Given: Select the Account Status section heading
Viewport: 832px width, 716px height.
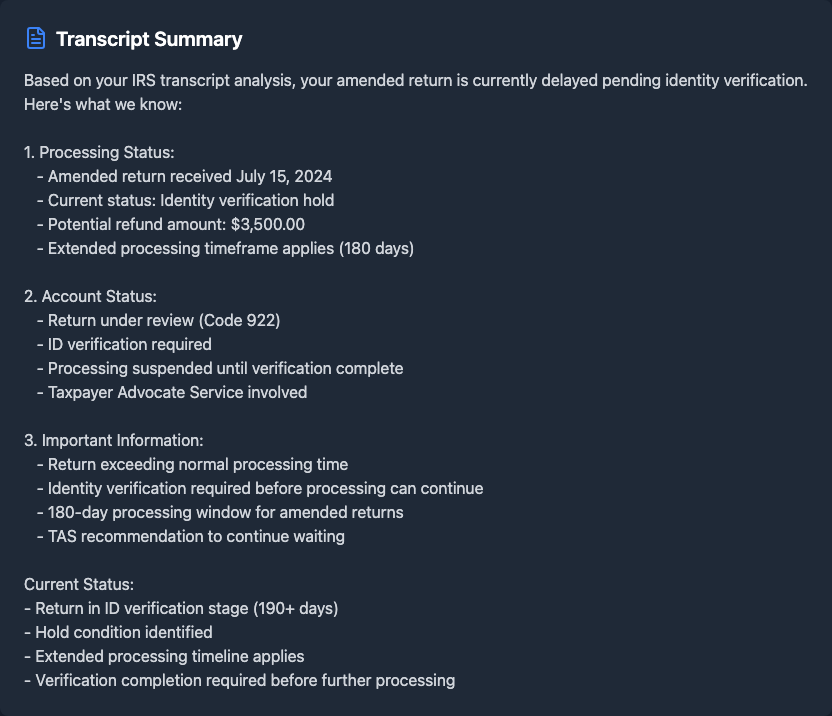Looking at the screenshot, I should click(x=90, y=296).
